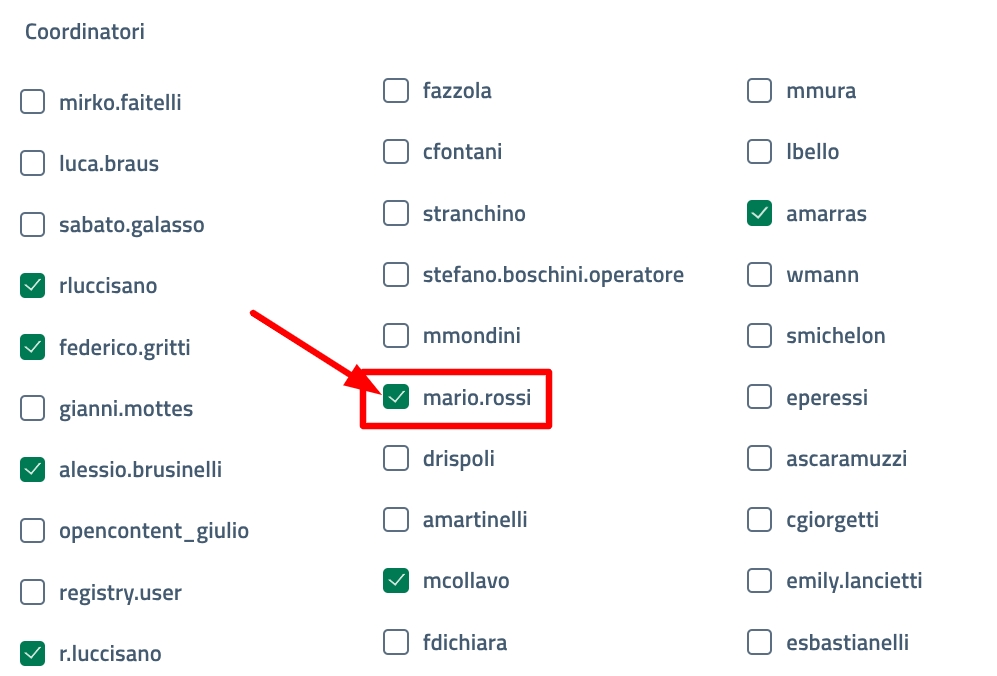Deselect the mcollavo coordinator
Image resolution: width=997 pixels, height=676 pixels.
[x=396, y=581]
